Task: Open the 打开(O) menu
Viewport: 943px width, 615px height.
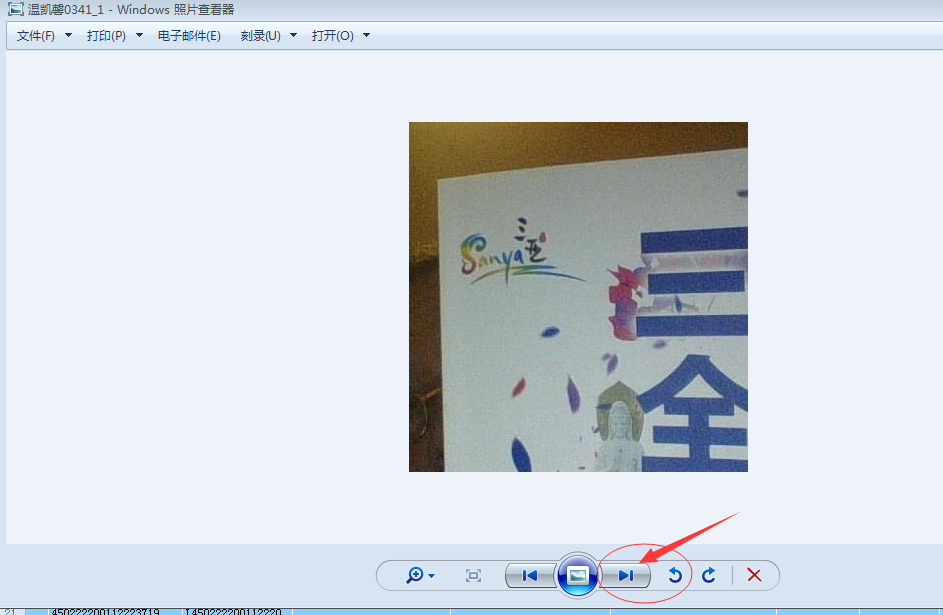Action: point(333,35)
